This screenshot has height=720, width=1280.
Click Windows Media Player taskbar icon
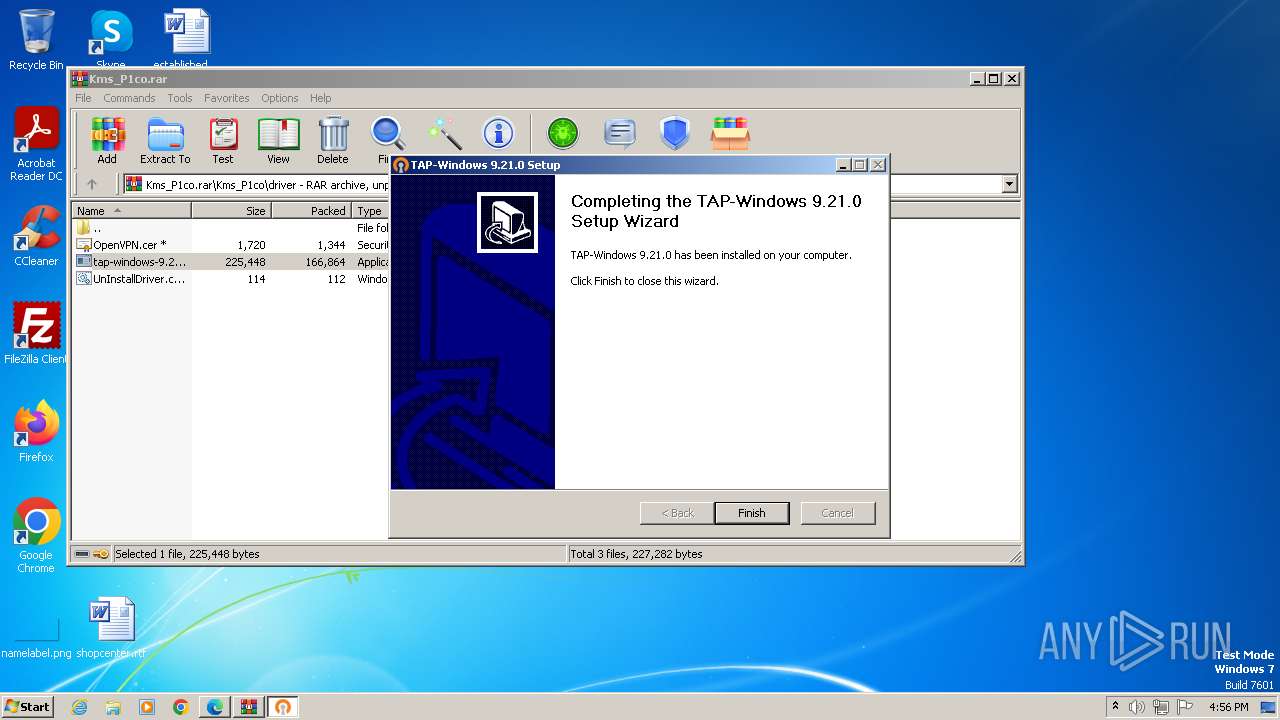pyautogui.click(x=147, y=707)
